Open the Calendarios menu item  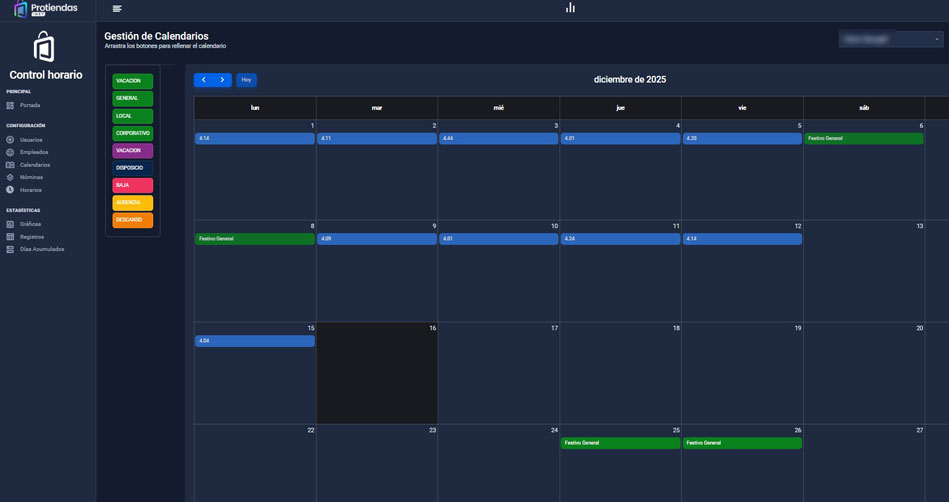coord(34,165)
